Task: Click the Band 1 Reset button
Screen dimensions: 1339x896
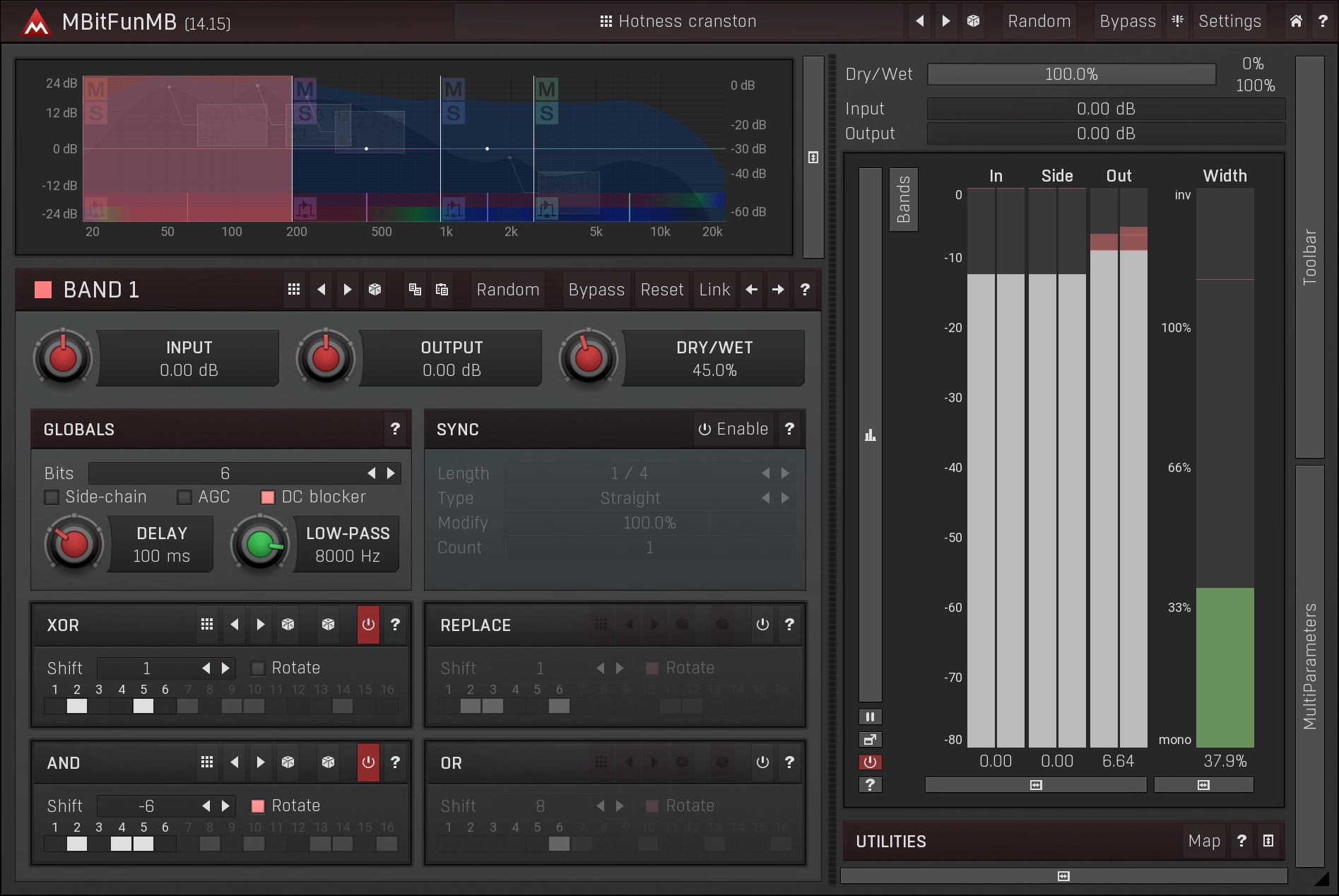Action: pos(661,290)
